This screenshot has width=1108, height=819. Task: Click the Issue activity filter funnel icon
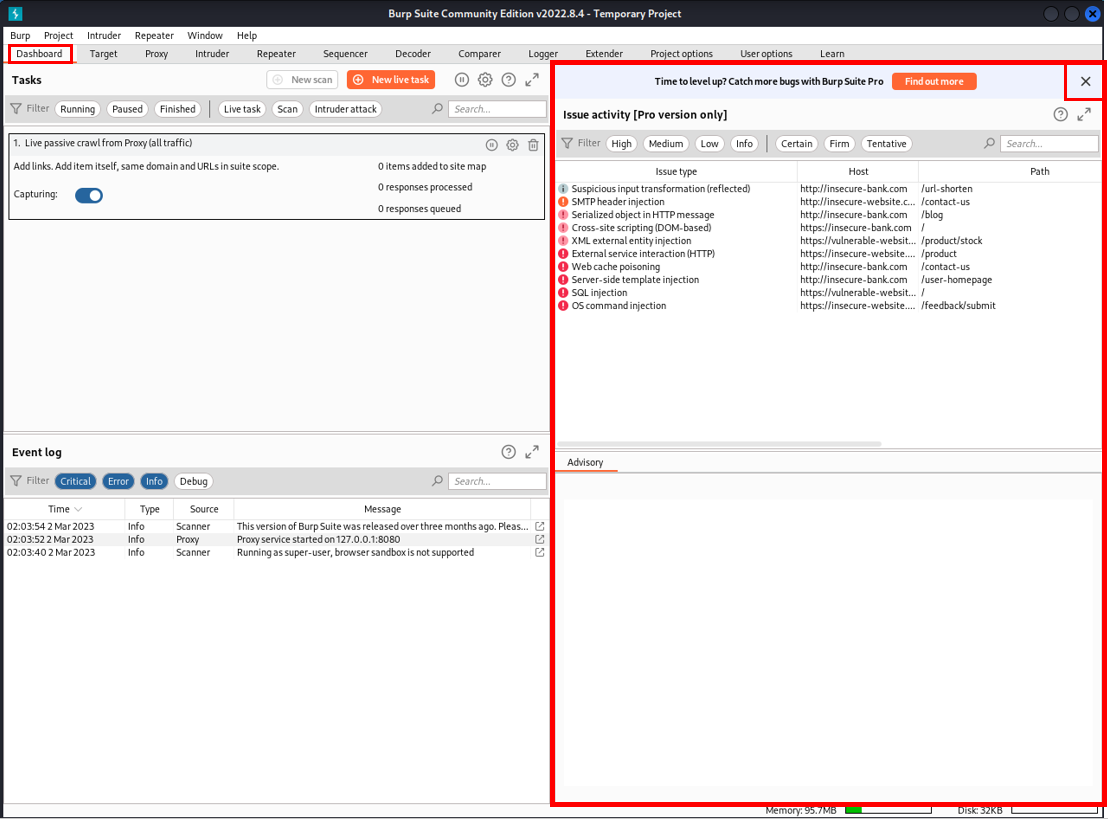pyautogui.click(x=567, y=143)
